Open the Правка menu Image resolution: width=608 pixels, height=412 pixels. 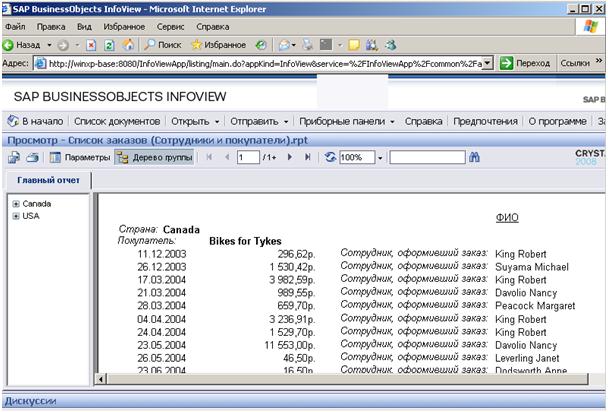click(x=51, y=27)
